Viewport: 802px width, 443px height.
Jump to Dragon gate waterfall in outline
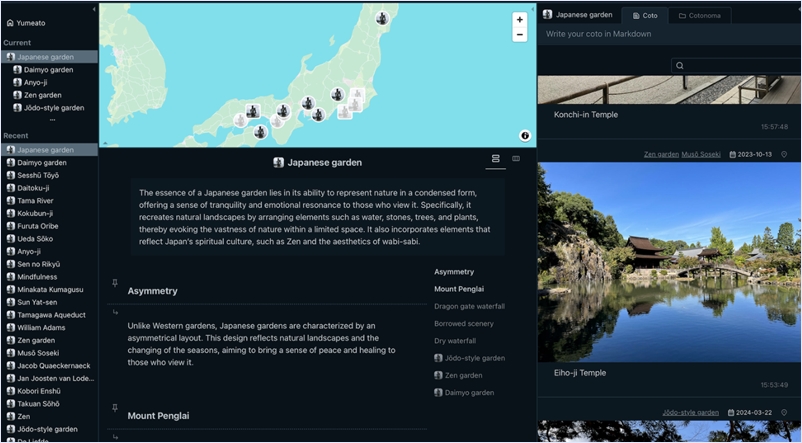tap(469, 306)
